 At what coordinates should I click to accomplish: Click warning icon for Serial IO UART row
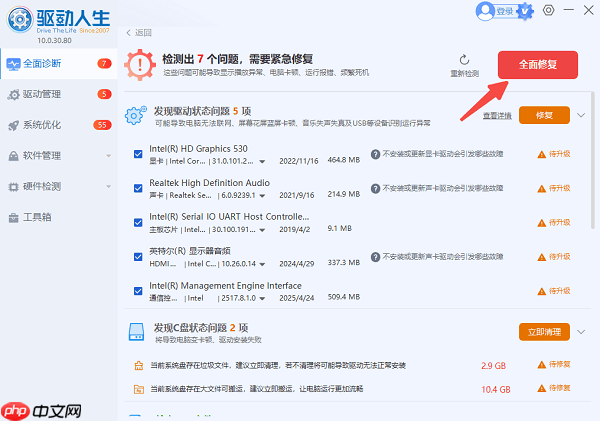coord(541,223)
